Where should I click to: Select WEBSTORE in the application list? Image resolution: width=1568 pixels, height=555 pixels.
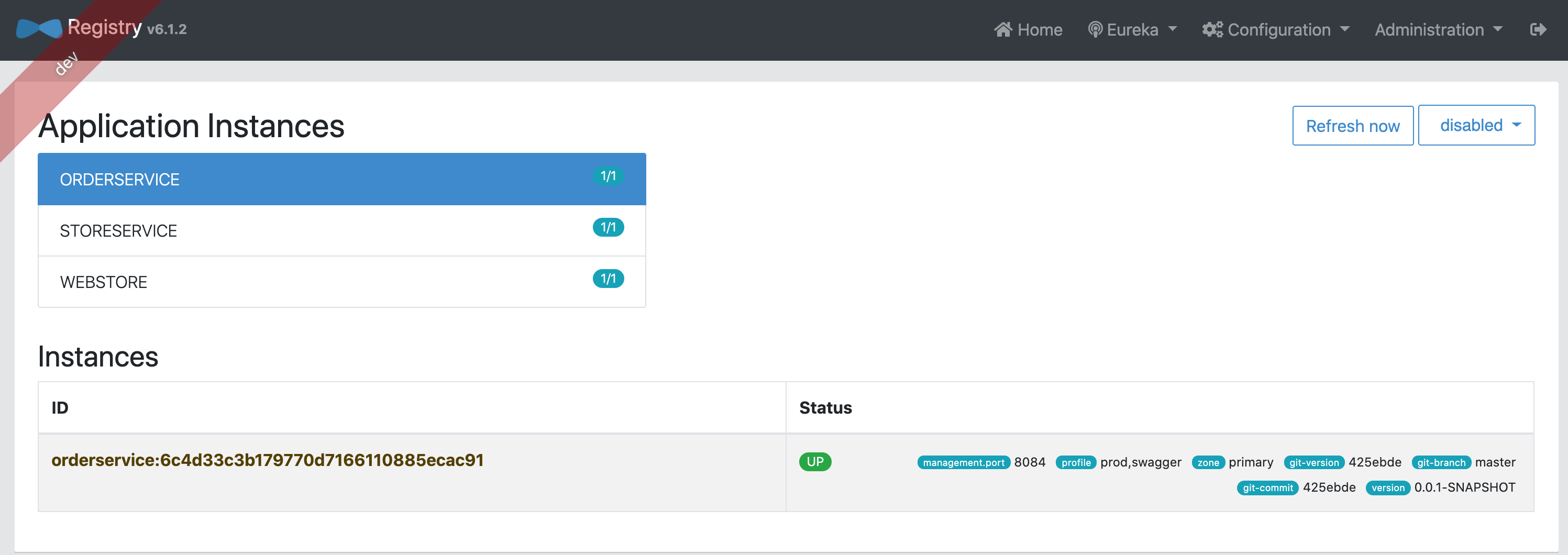pyautogui.click(x=104, y=282)
